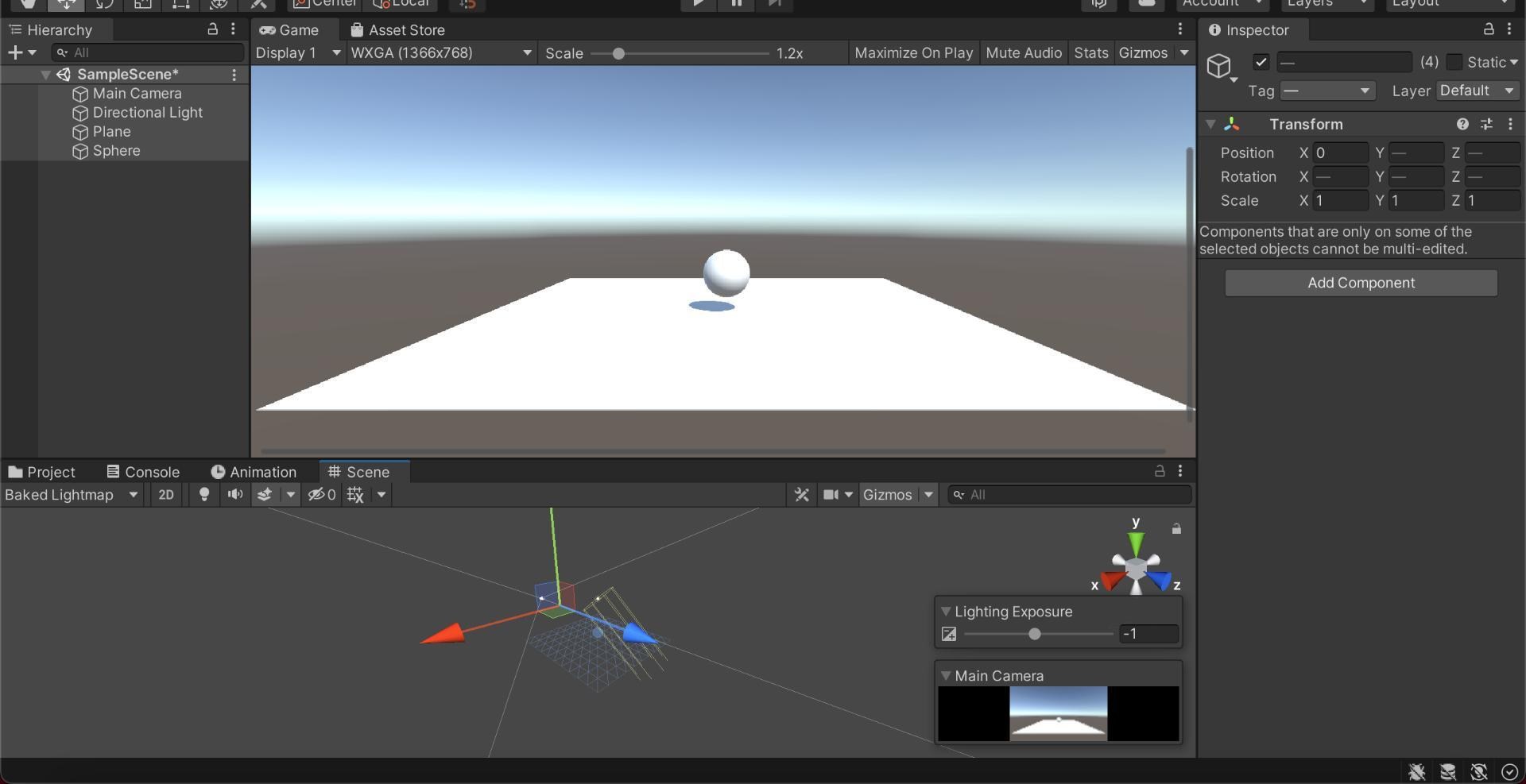1526x784 pixels.
Task: Click Maximize On Play
Action: (x=912, y=52)
